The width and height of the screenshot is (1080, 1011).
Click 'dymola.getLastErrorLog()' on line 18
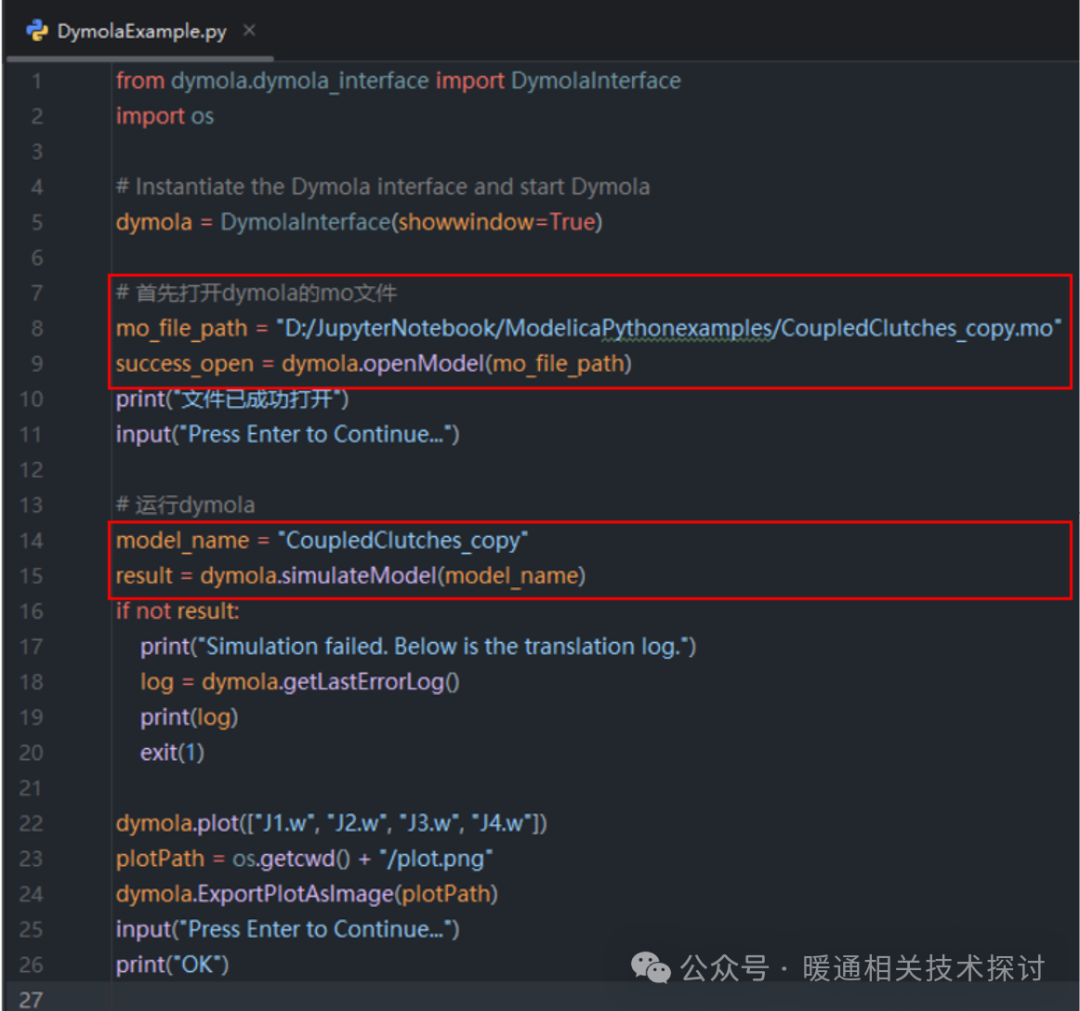click(331, 682)
